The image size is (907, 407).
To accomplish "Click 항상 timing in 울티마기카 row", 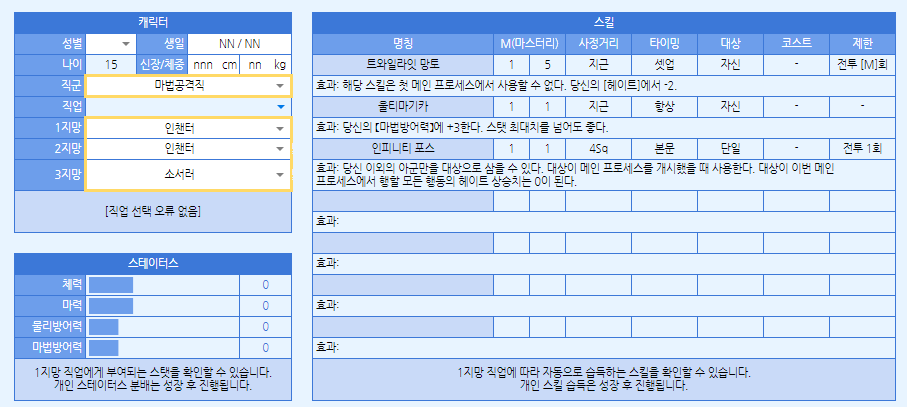I will point(665,107).
